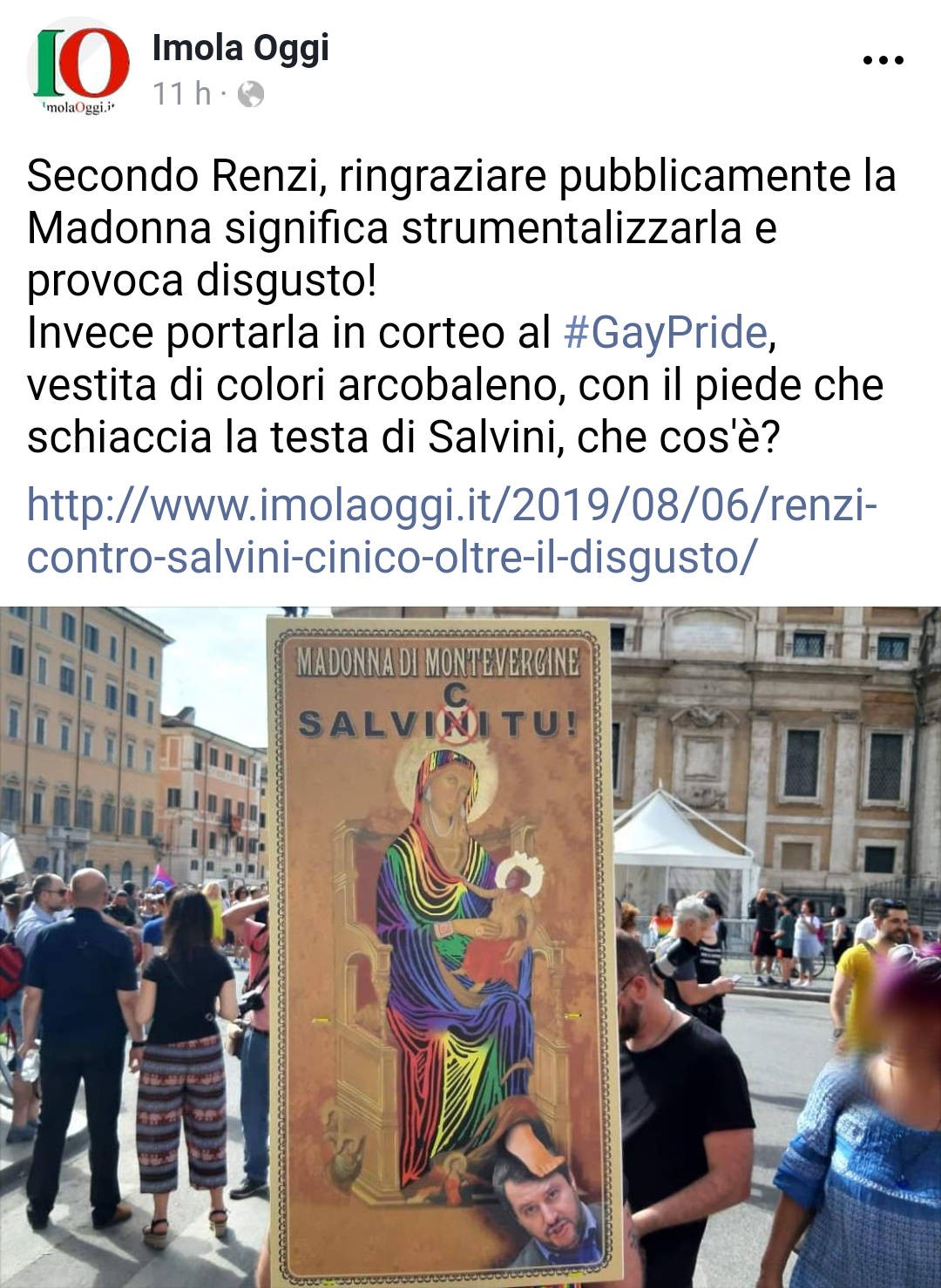This screenshot has width=941, height=1288.
Task: Open the '11 h' post timestamp
Action: pyautogui.click(x=182, y=93)
